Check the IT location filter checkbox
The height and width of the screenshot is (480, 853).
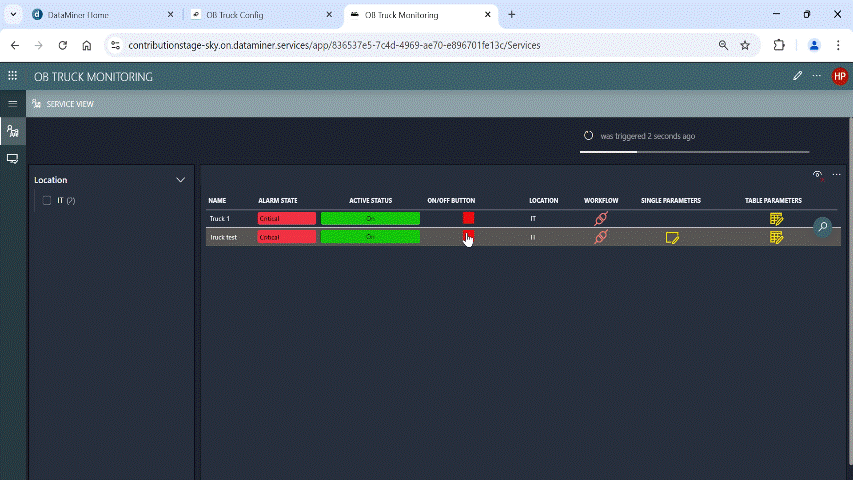point(47,200)
